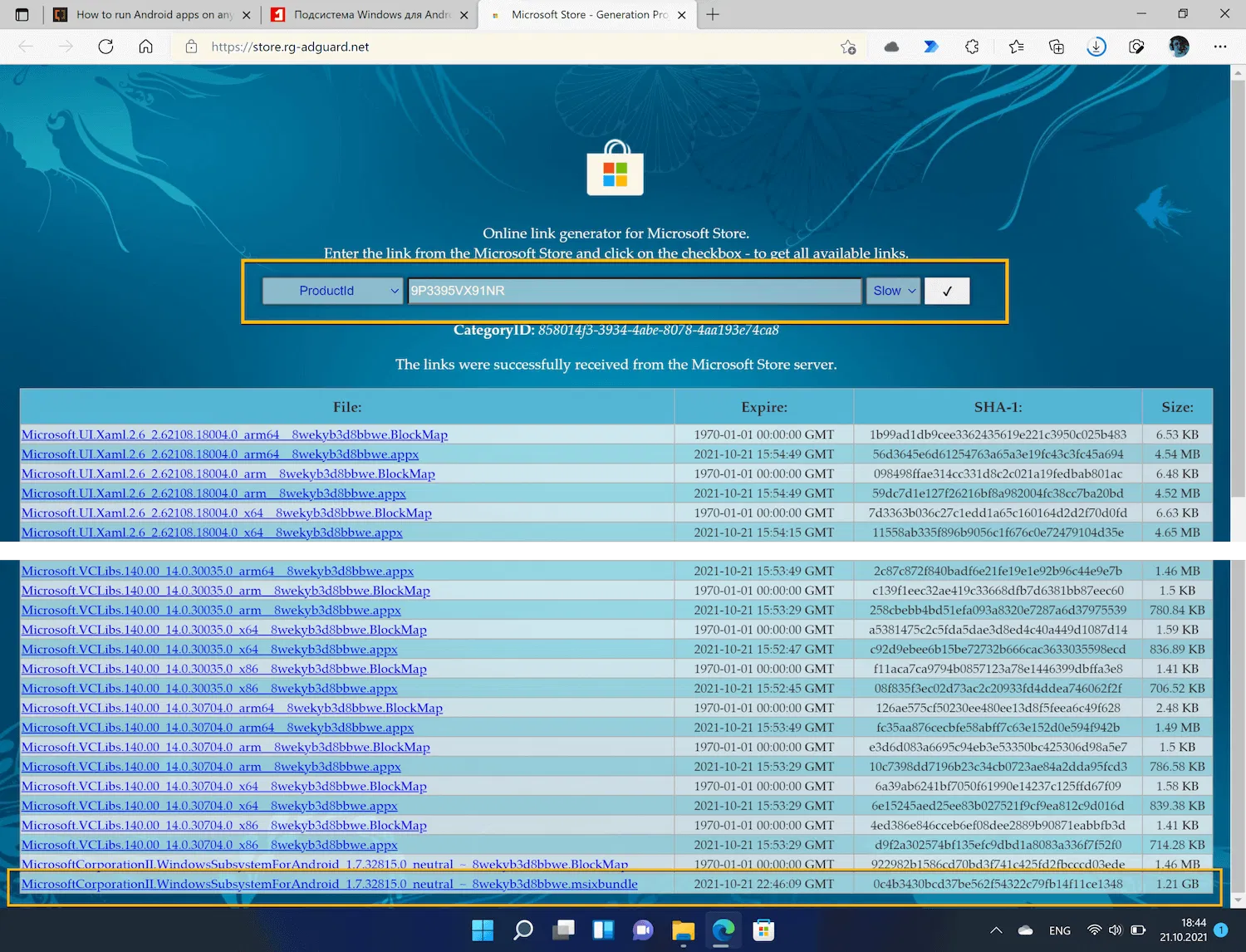Click the ENG language indicator
This screenshot has width=1246, height=952.
tap(1060, 930)
